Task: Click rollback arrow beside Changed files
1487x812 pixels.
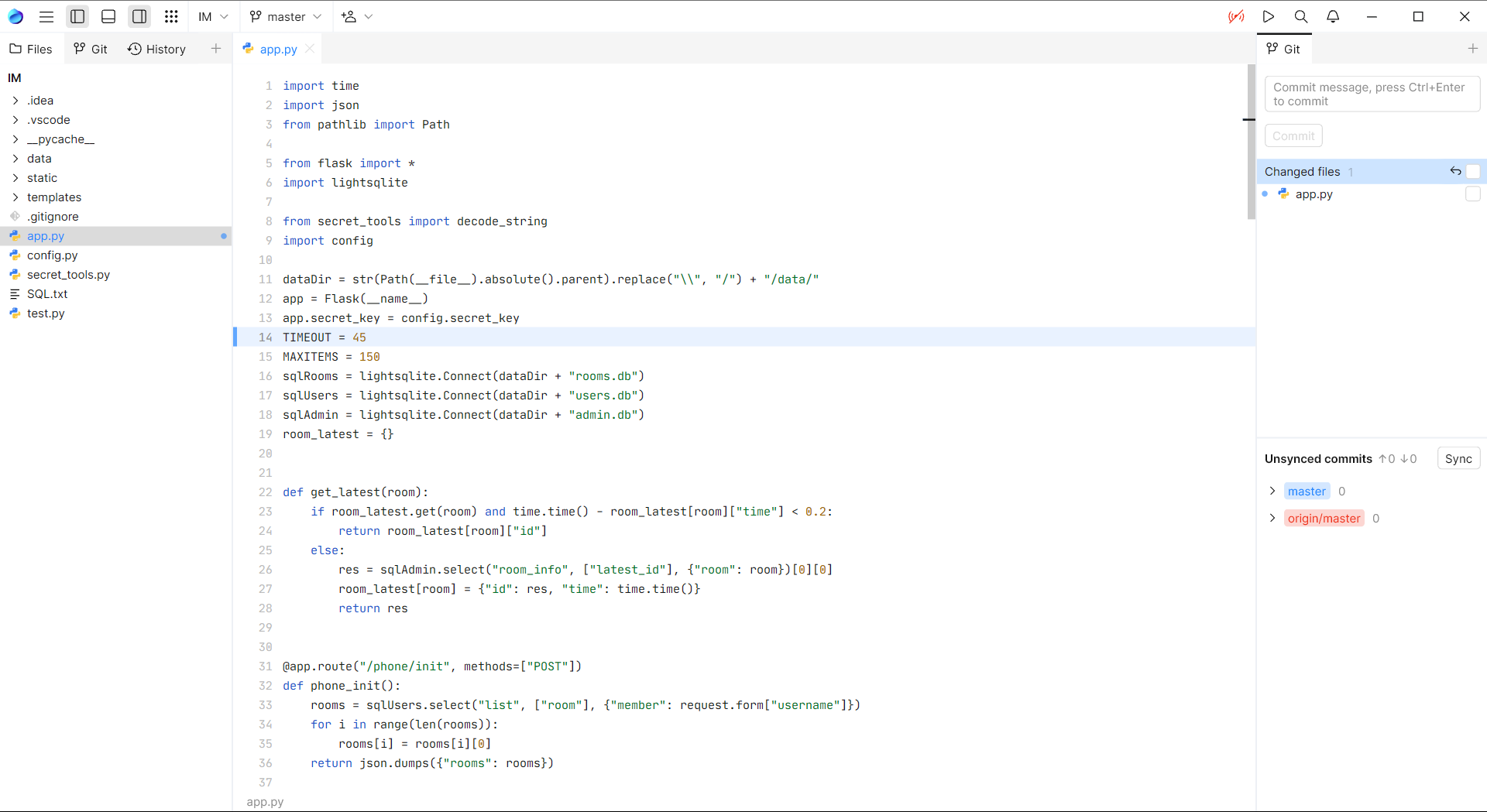Action: (1455, 171)
